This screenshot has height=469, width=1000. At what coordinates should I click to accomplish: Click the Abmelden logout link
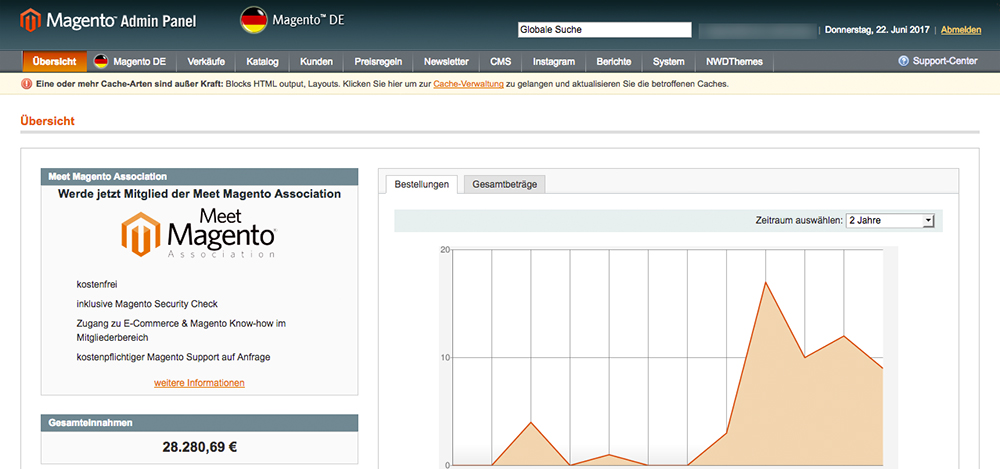(960, 30)
